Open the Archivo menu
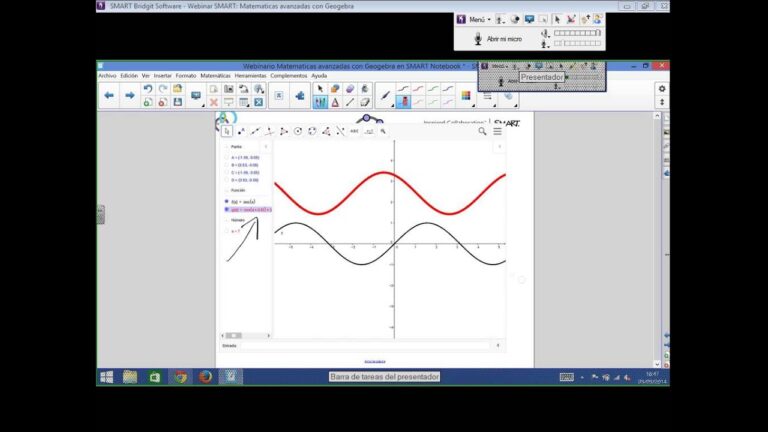The height and width of the screenshot is (432, 768). 107,75
